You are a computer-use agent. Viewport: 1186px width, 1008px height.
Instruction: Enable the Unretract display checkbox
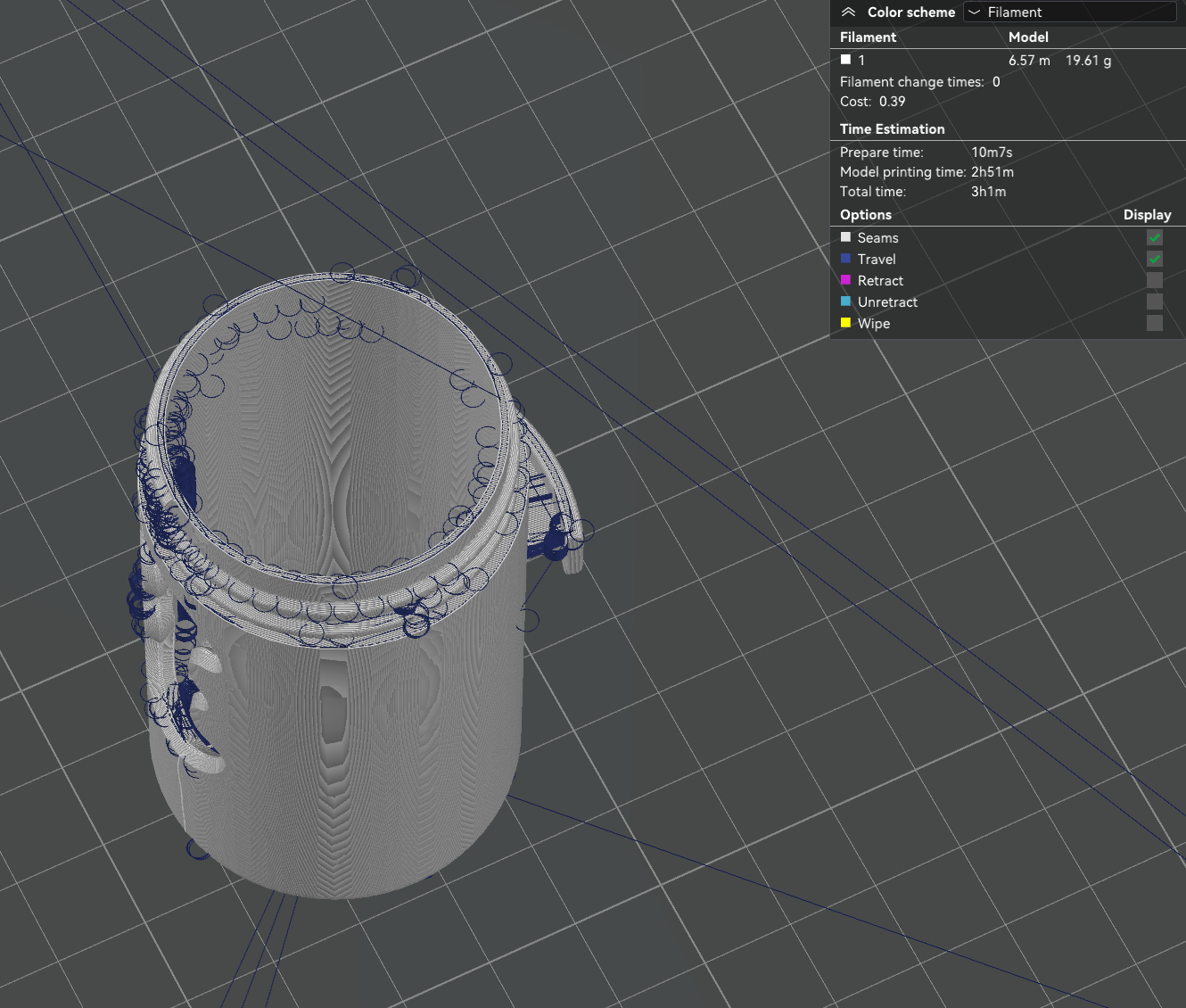(x=1154, y=302)
